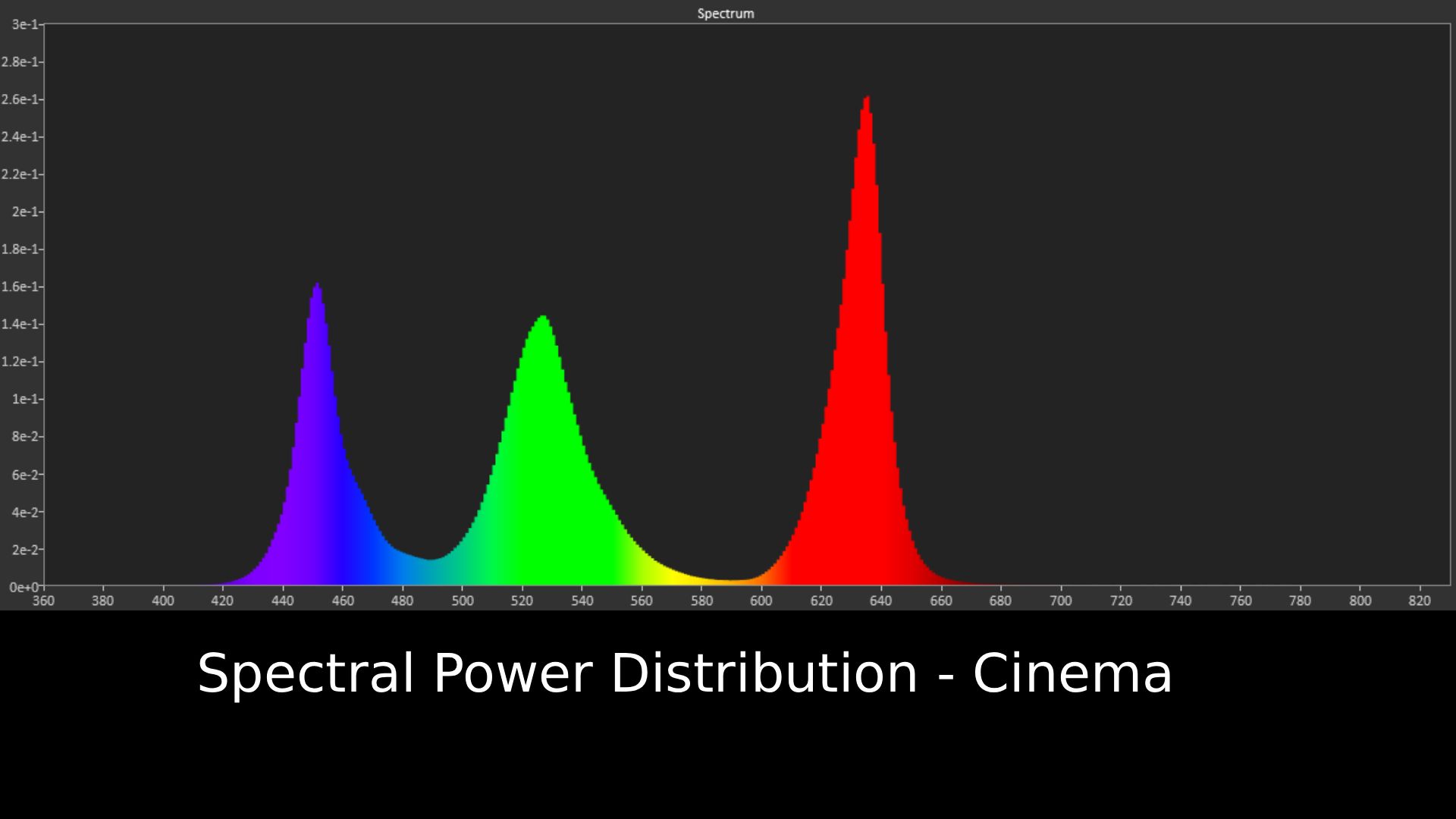The width and height of the screenshot is (1456, 819).
Task: Click the 820 wavelength axis label
Action: coord(1419,601)
